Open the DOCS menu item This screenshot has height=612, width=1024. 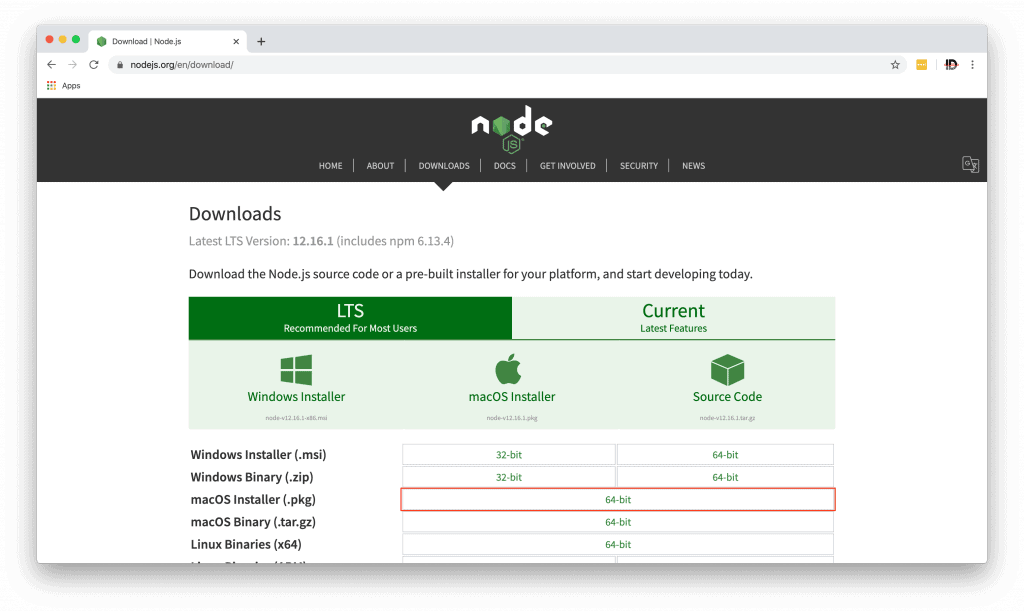505,166
